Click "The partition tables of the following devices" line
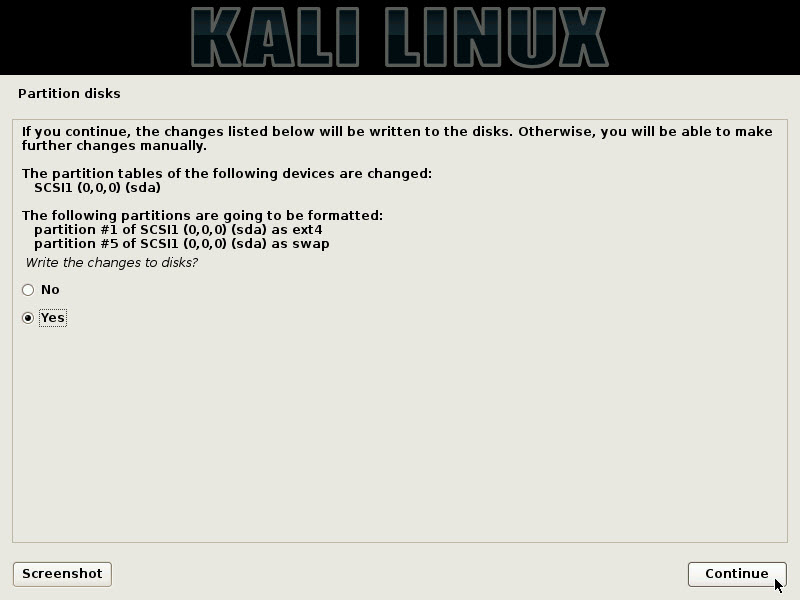 click(x=227, y=173)
